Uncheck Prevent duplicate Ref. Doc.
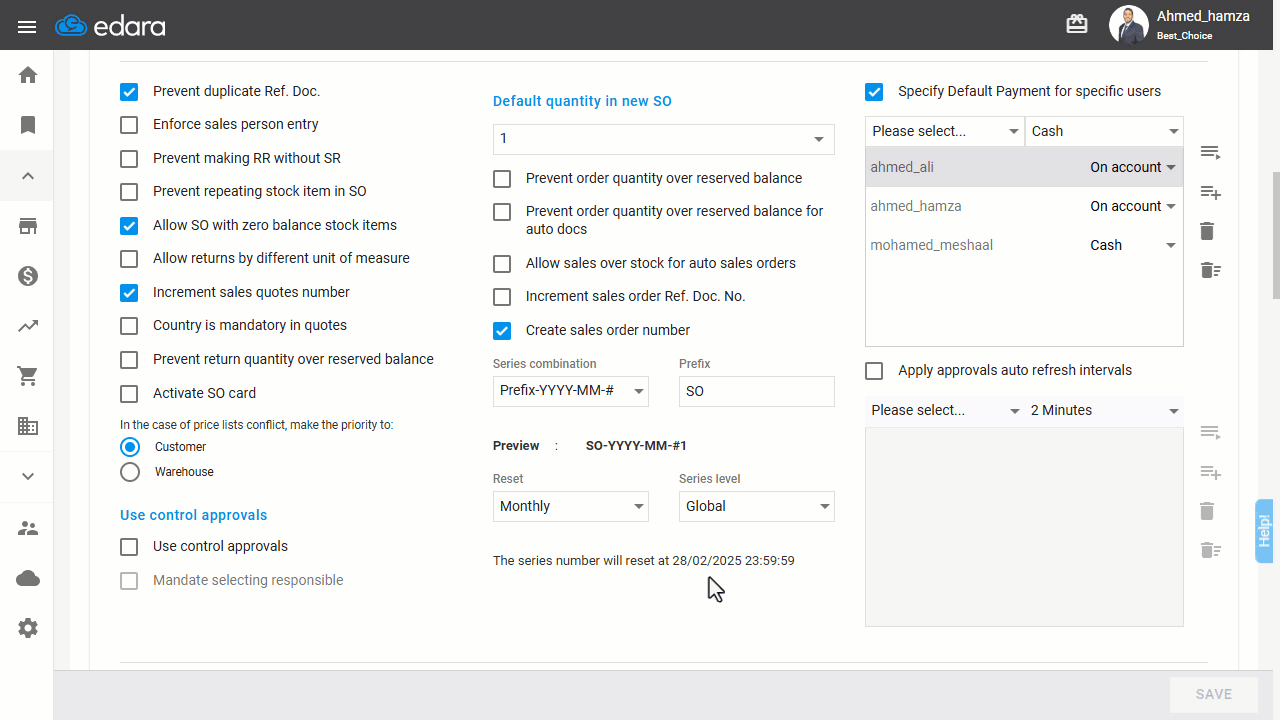Image resolution: width=1280 pixels, height=720 pixels. (129, 92)
